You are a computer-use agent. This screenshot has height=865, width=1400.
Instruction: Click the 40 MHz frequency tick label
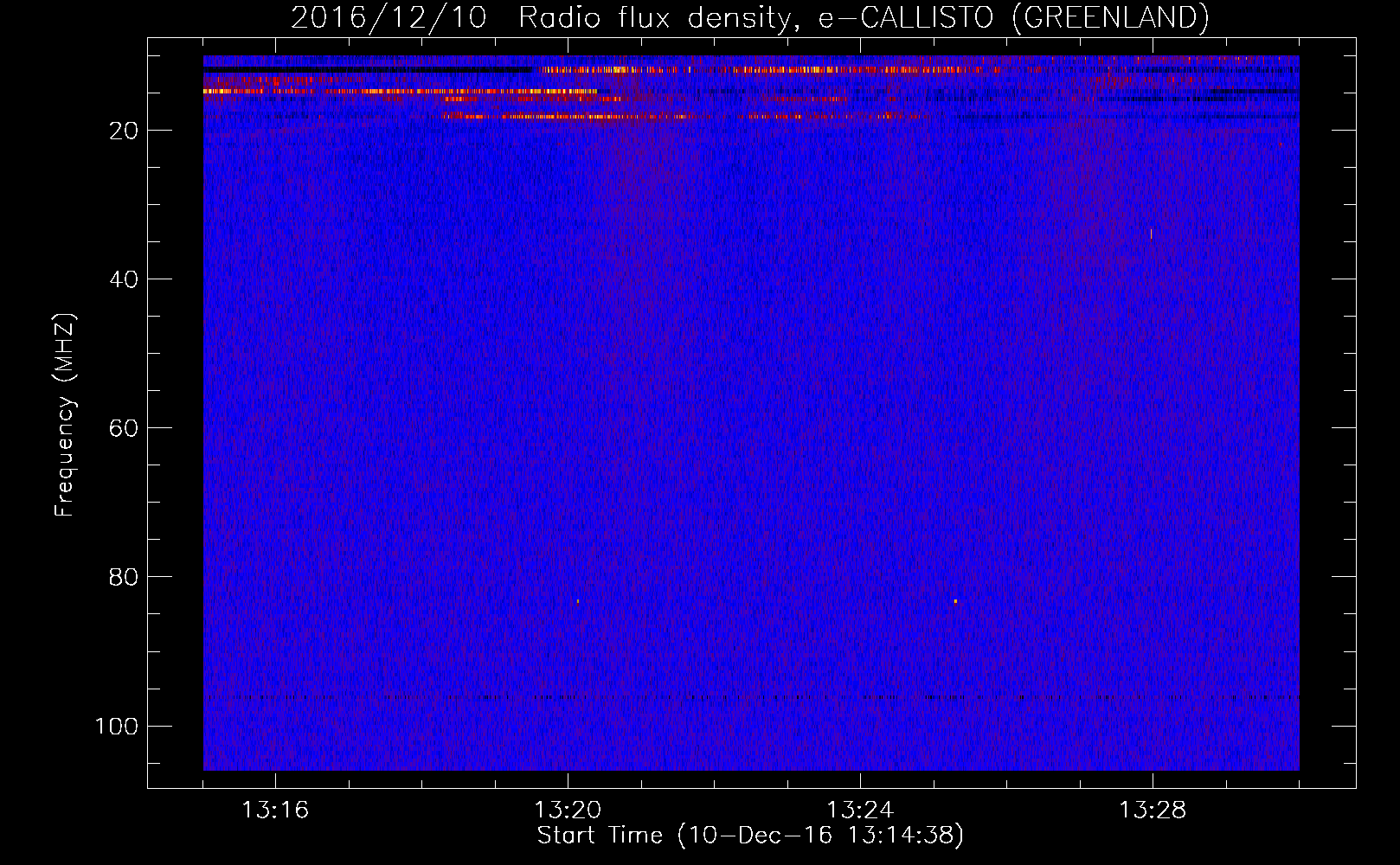click(x=124, y=279)
